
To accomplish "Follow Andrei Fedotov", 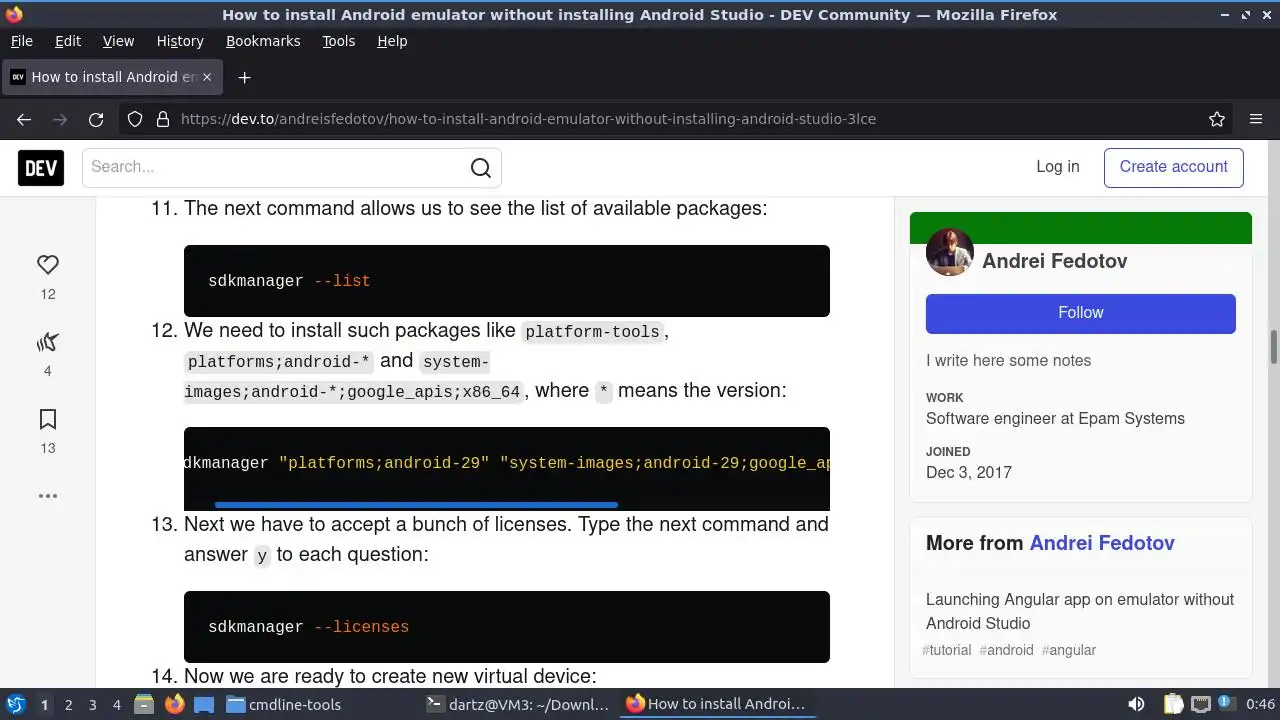I will pos(1081,313).
